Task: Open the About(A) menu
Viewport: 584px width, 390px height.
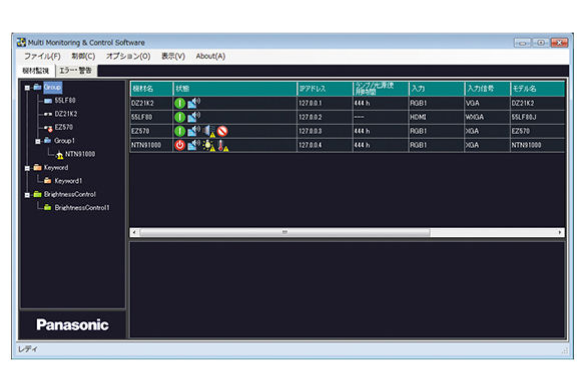Action: (211, 56)
